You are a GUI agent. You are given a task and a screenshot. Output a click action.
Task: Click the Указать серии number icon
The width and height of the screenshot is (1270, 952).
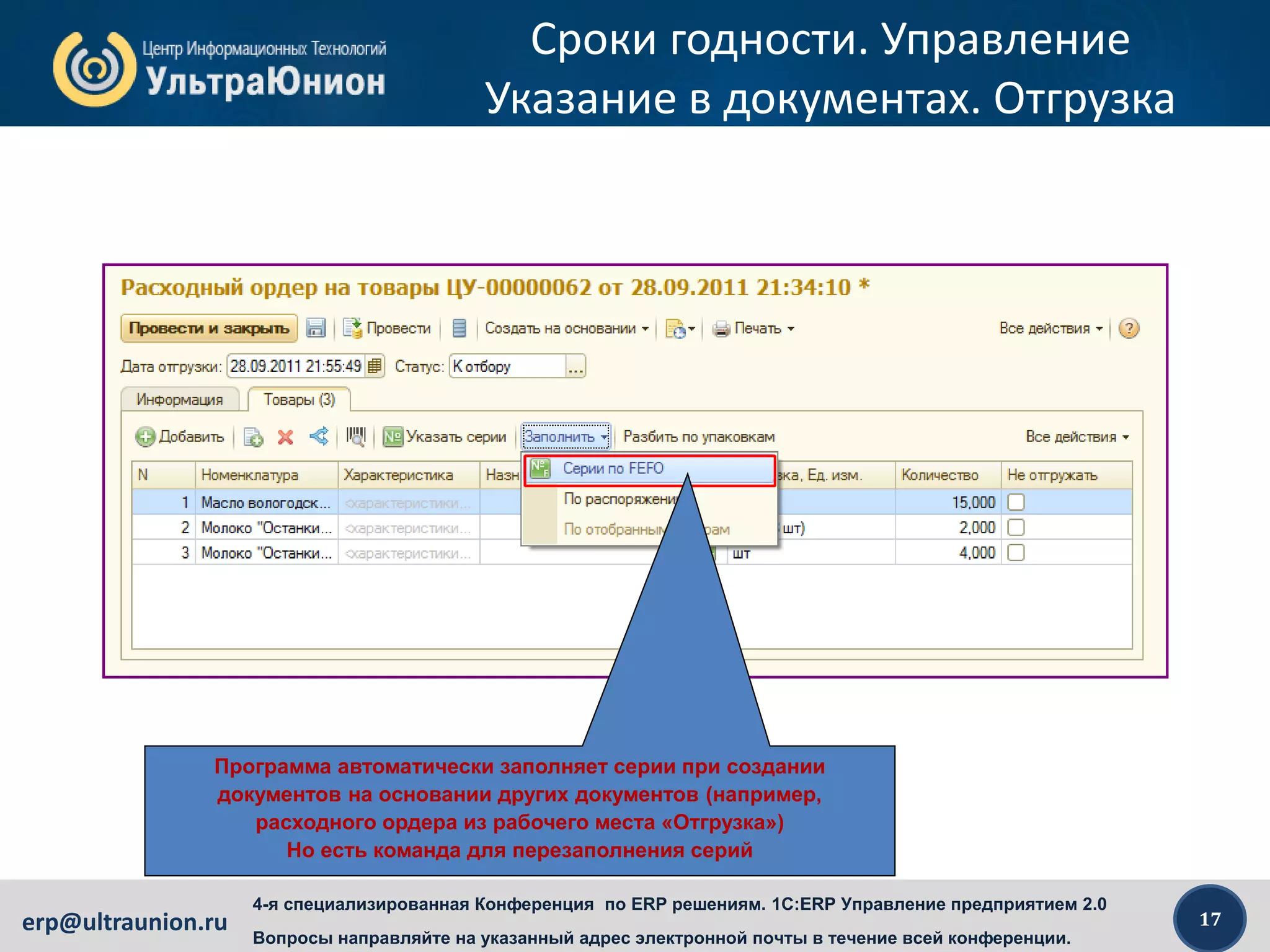393,437
